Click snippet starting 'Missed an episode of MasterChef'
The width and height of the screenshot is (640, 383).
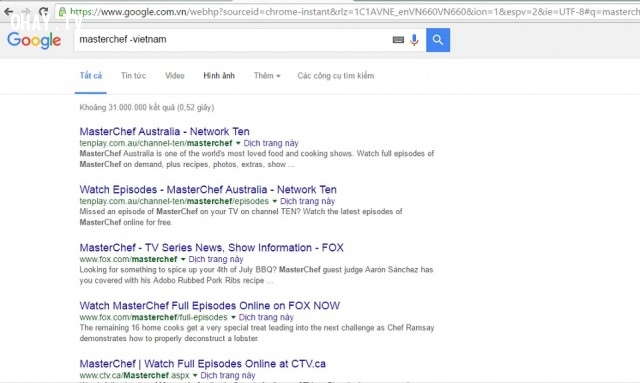pos(241,217)
